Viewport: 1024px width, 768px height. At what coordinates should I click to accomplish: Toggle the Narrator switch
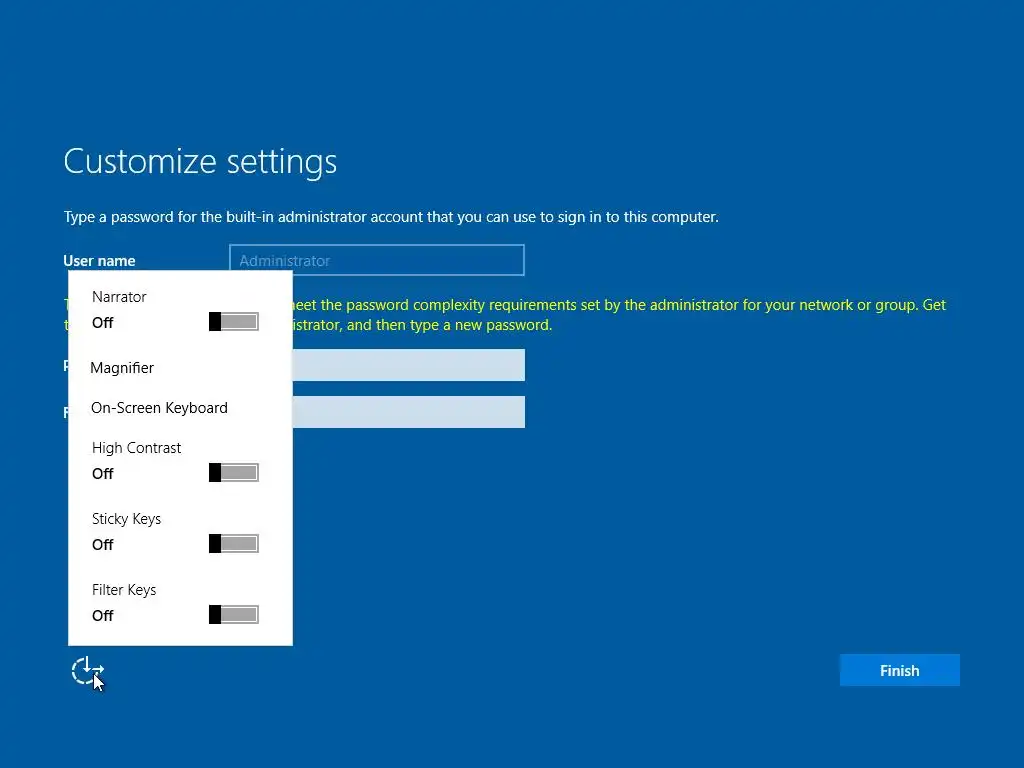pos(234,321)
